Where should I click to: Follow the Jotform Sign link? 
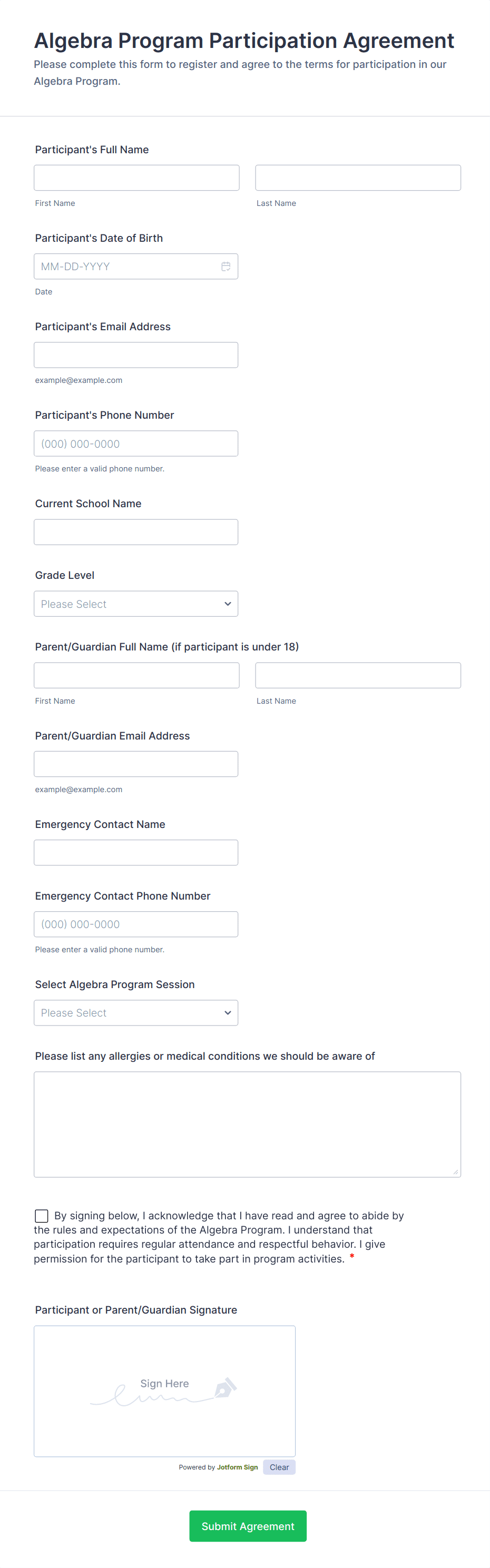click(238, 1467)
